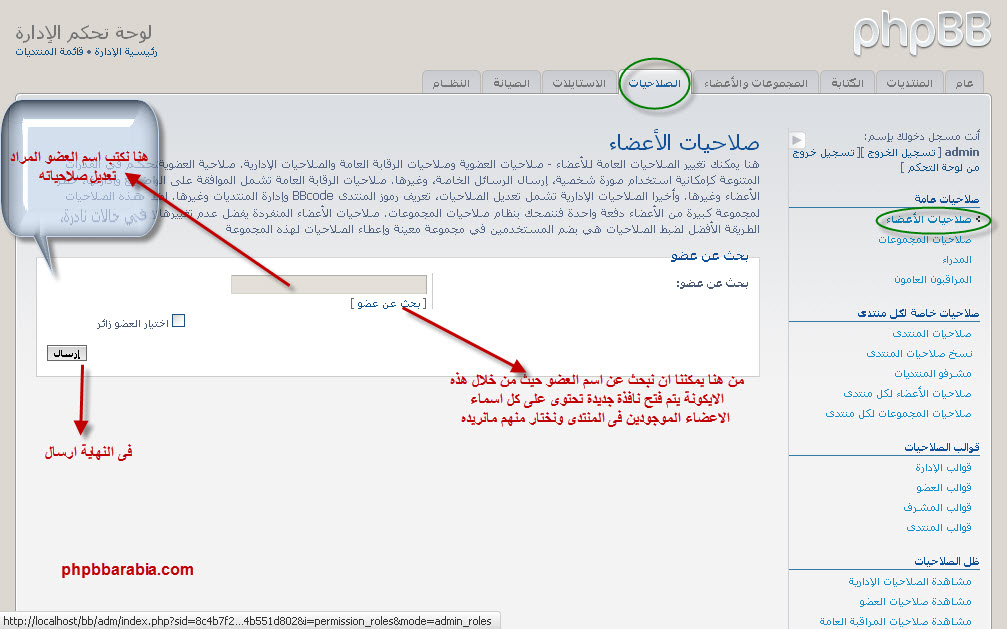Open 'مشاهدة صلاحيات العضو' sidebar link
This screenshot has width=1007, height=629.
tap(915, 601)
